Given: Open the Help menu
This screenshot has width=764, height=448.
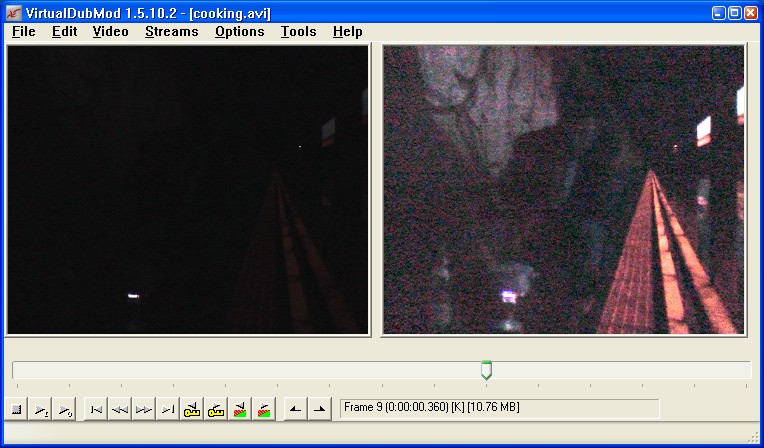Looking at the screenshot, I should click(348, 32).
